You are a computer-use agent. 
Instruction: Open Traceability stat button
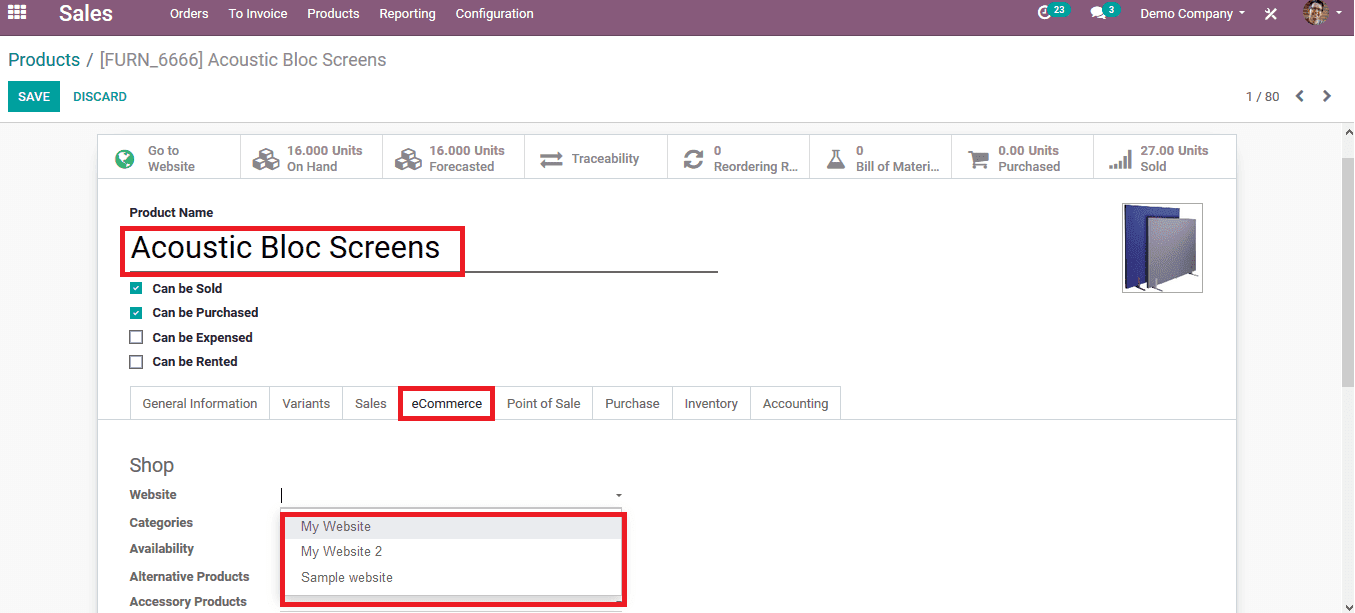(596, 158)
